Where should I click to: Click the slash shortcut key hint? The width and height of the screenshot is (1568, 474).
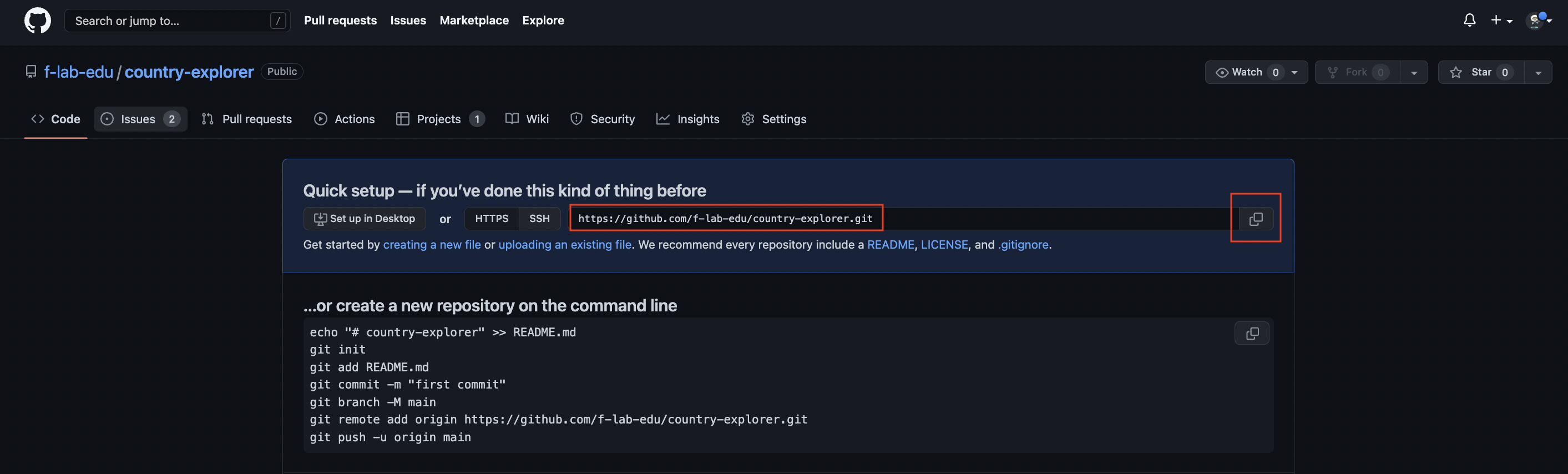pyautogui.click(x=277, y=21)
